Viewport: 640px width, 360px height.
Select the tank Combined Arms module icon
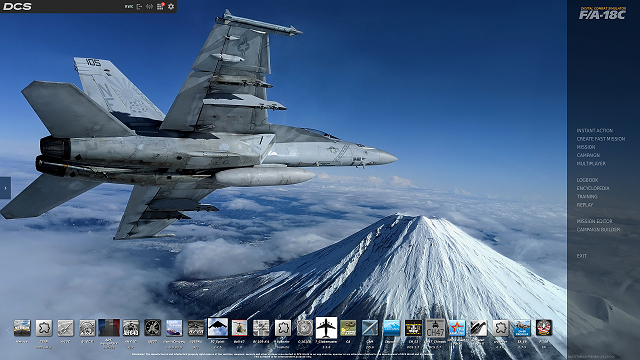pos(348,328)
